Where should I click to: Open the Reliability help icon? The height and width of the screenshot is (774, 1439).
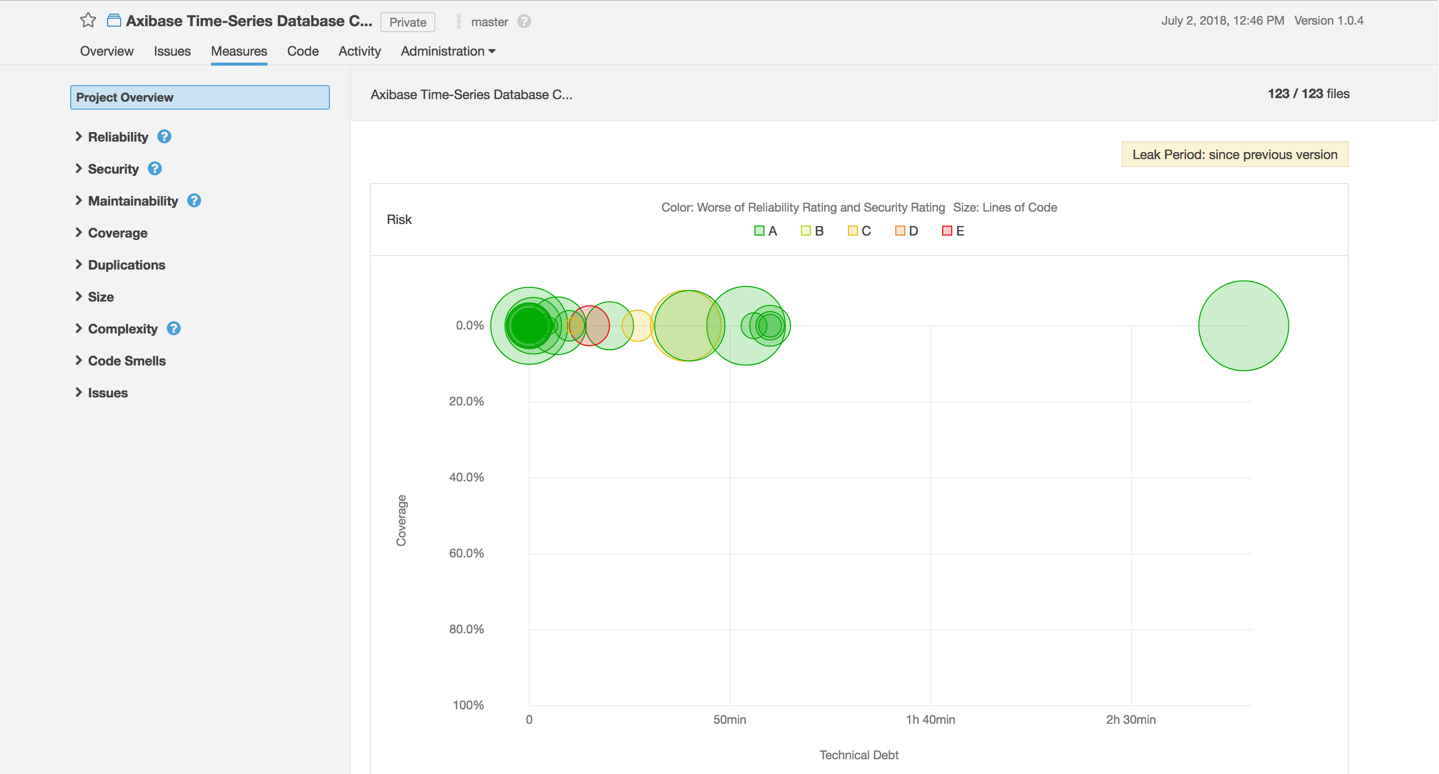point(164,137)
